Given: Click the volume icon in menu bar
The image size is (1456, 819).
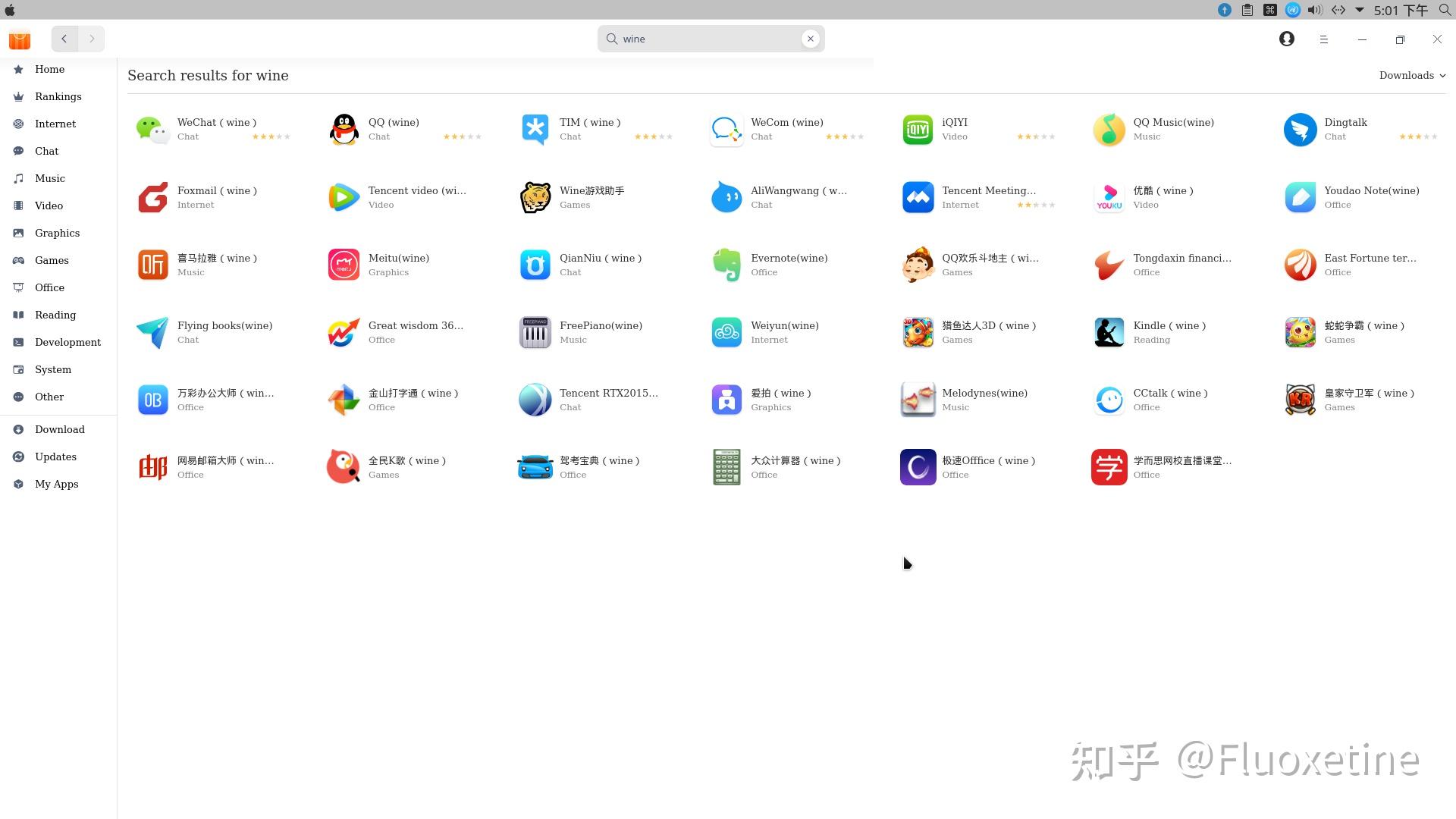Looking at the screenshot, I should pyautogui.click(x=1313, y=10).
